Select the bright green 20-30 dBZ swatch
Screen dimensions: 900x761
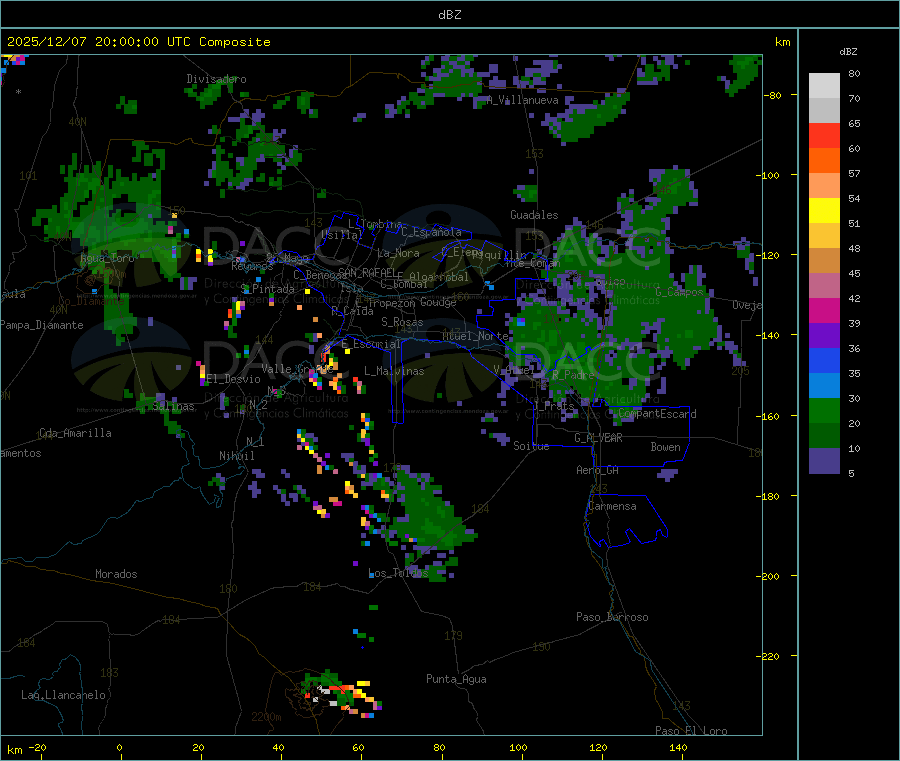pos(824,410)
